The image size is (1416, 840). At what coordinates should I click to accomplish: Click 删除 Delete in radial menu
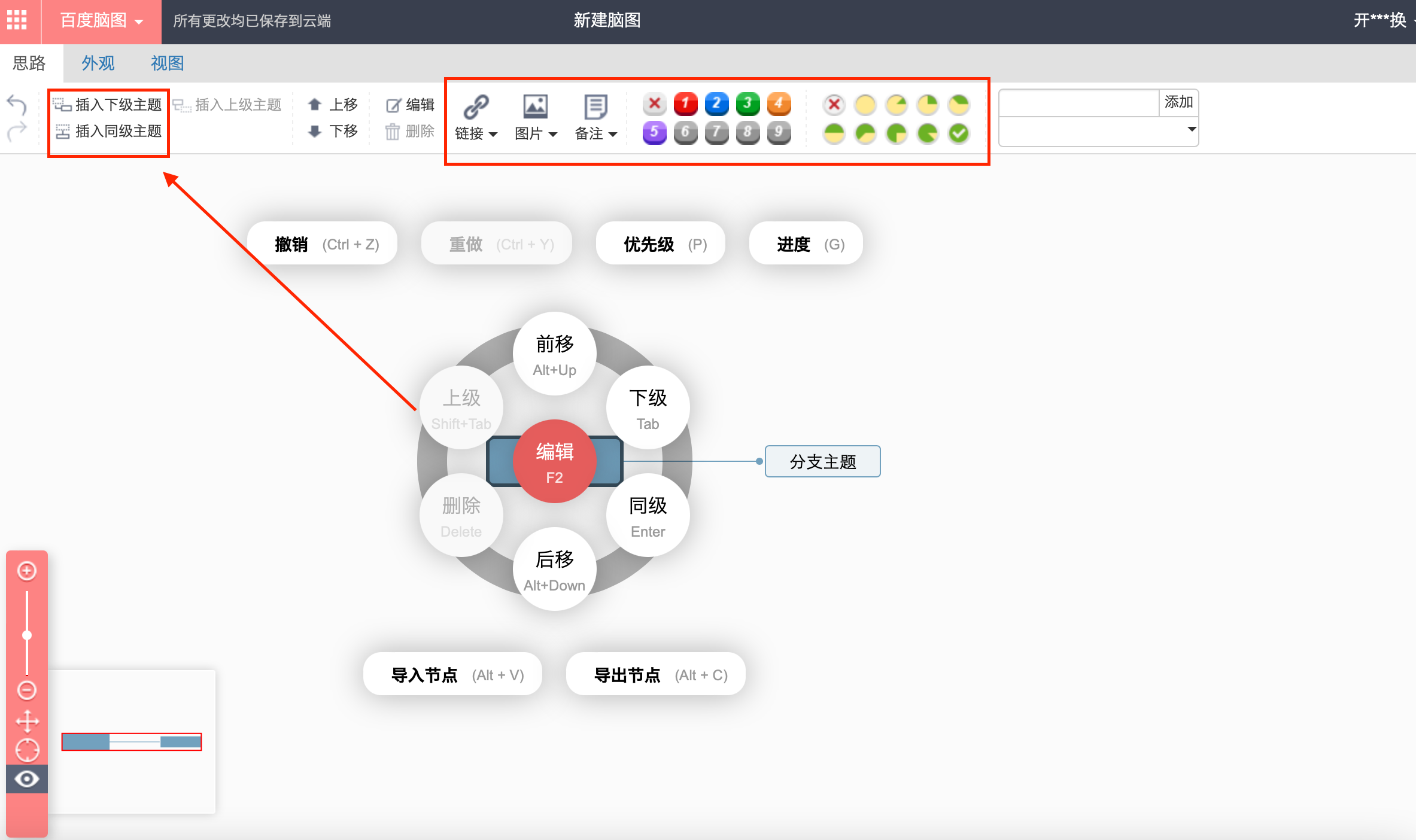(461, 516)
